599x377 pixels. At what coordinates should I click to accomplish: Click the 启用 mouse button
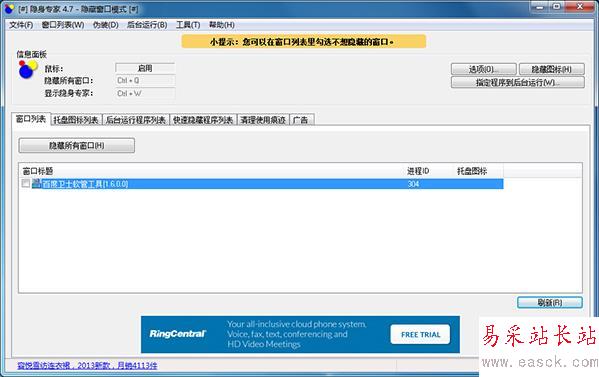tap(145, 68)
